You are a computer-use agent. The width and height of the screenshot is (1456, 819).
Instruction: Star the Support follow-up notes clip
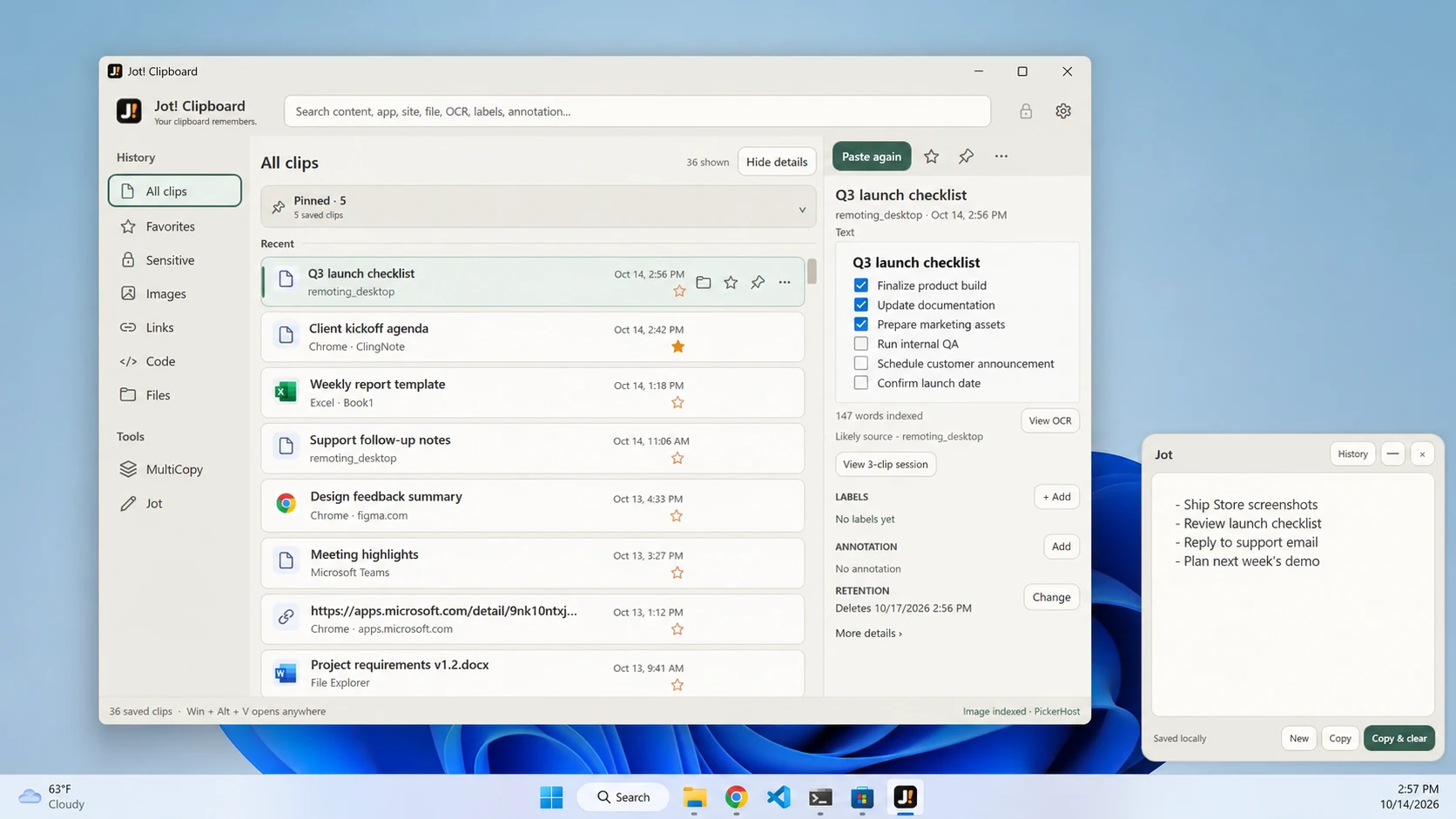[x=677, y=459]
